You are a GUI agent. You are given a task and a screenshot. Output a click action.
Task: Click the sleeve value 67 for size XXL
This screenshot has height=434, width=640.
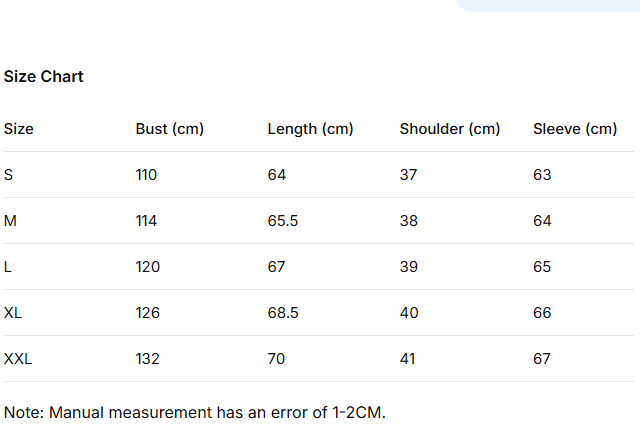(x=542, y=359)
